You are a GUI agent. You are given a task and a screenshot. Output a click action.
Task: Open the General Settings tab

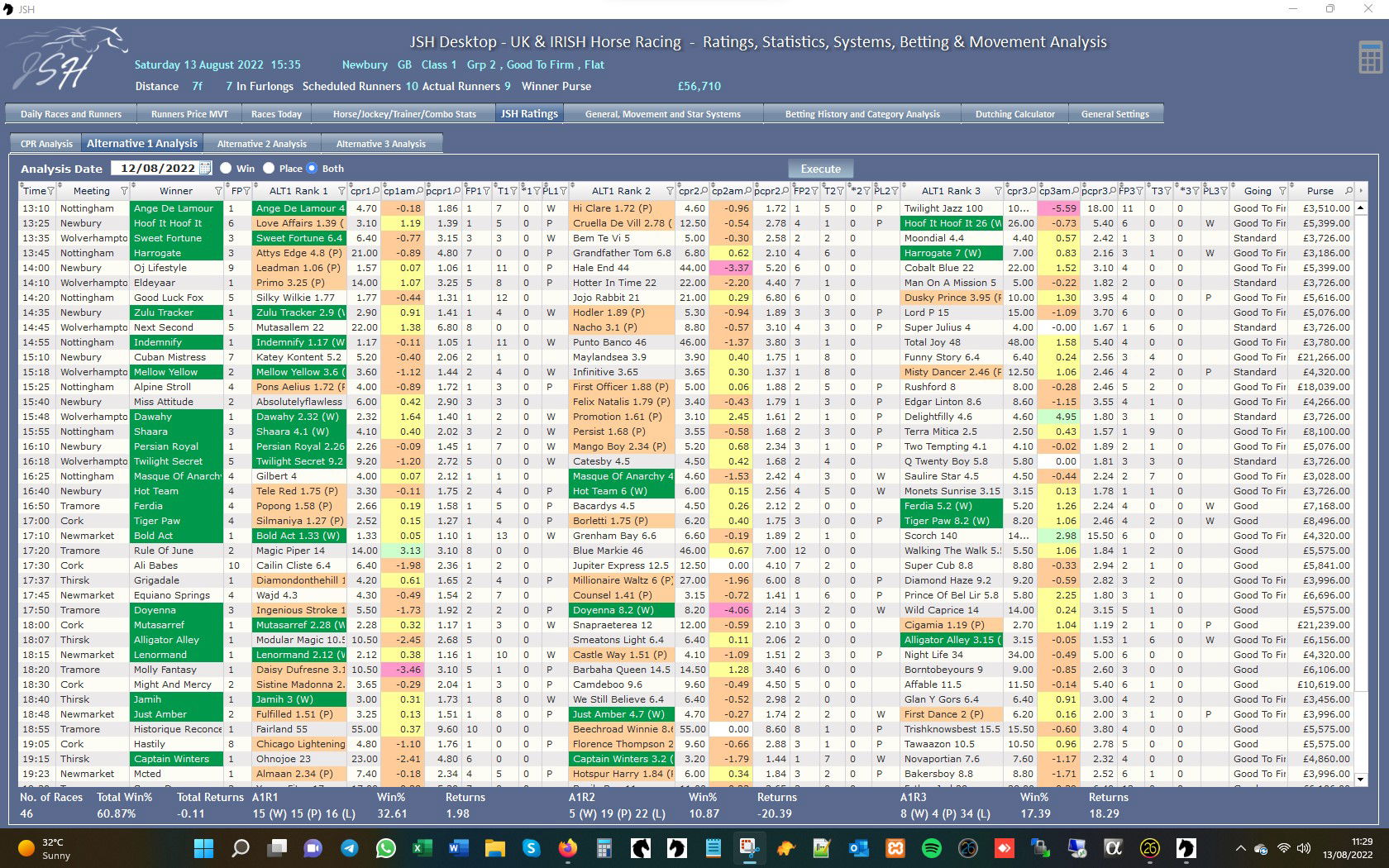[x=1115, y=114]
